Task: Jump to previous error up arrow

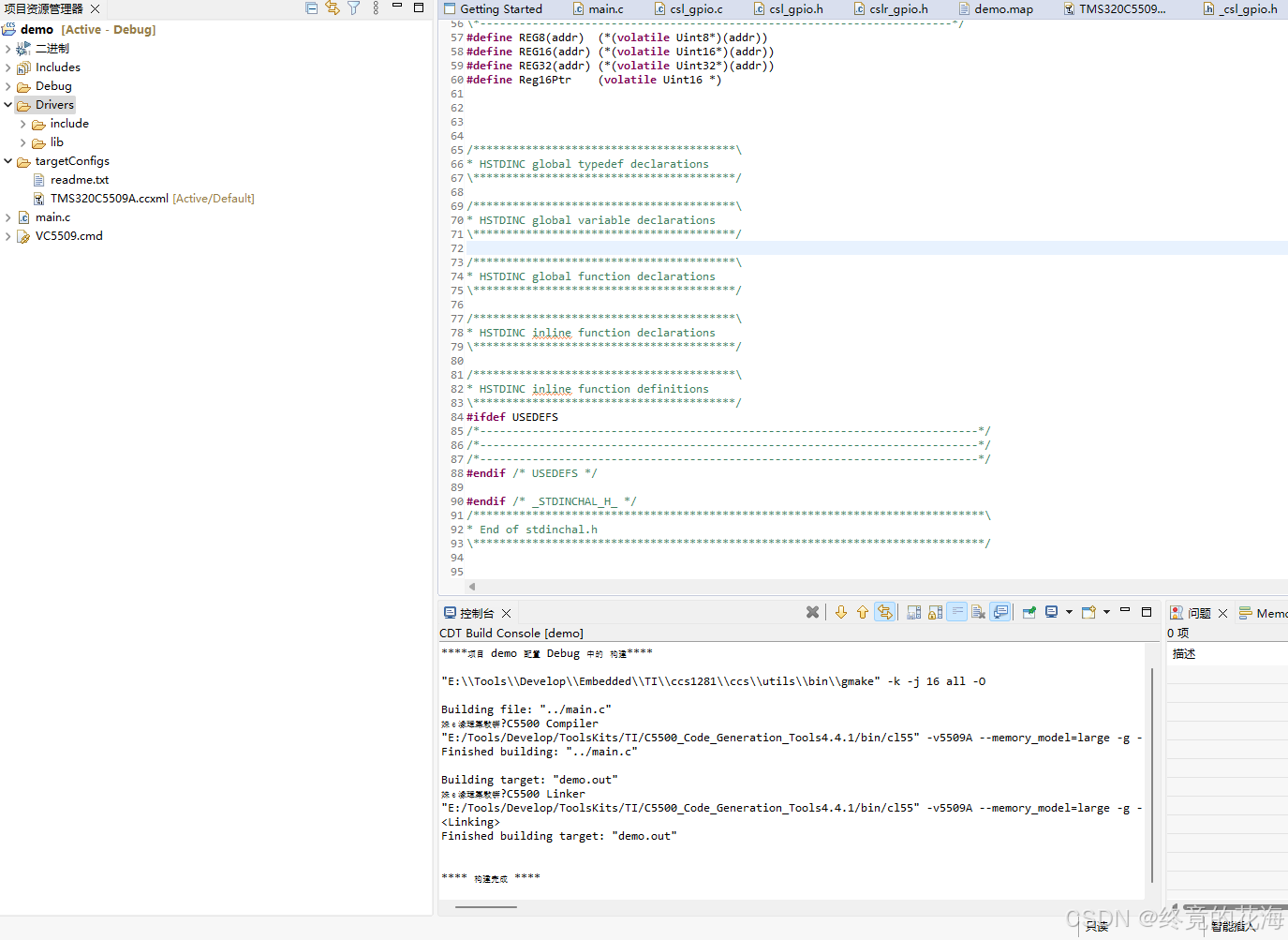Action: 863,612
